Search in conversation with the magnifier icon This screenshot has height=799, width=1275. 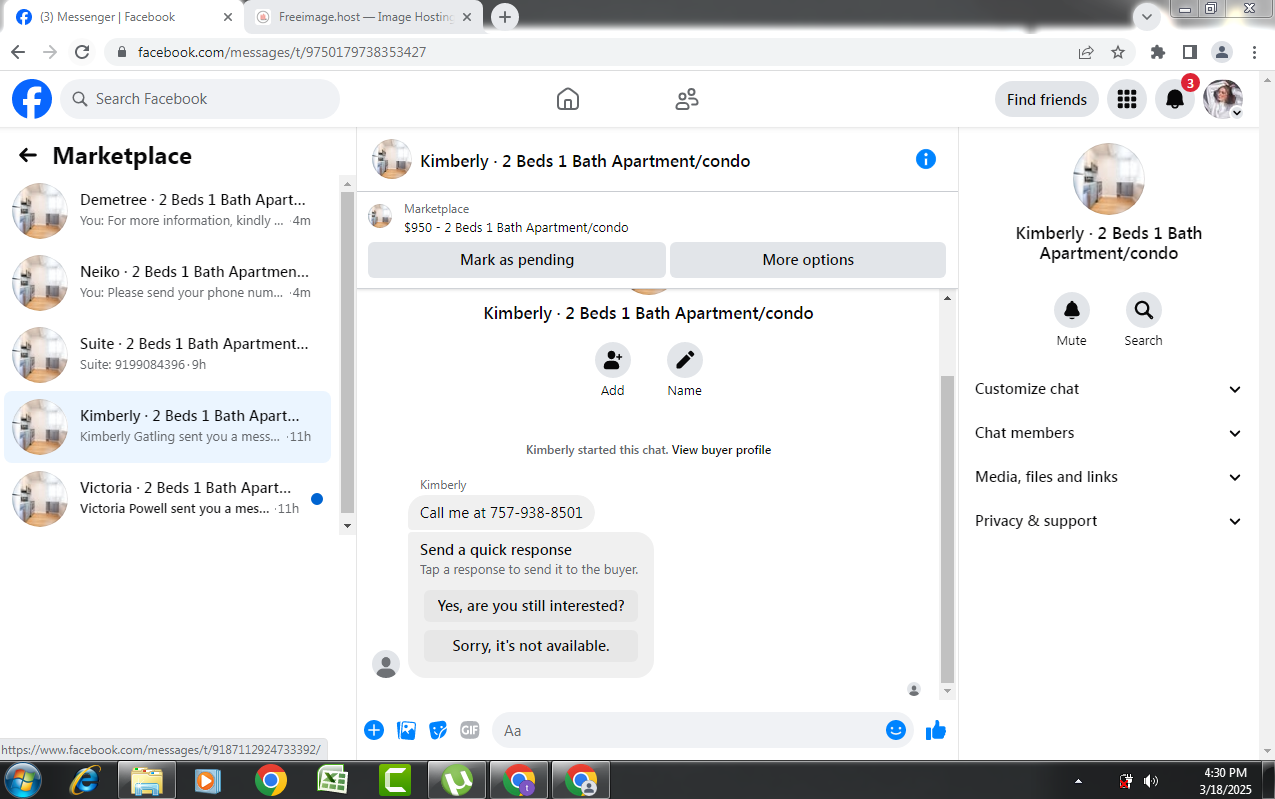pyautogui.click(x=1144, y=310)
